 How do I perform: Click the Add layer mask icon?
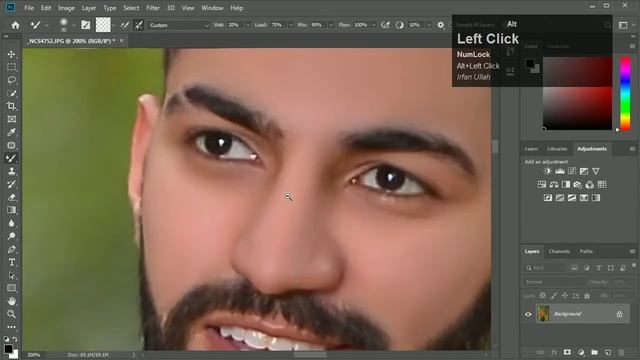click(567, 352)
